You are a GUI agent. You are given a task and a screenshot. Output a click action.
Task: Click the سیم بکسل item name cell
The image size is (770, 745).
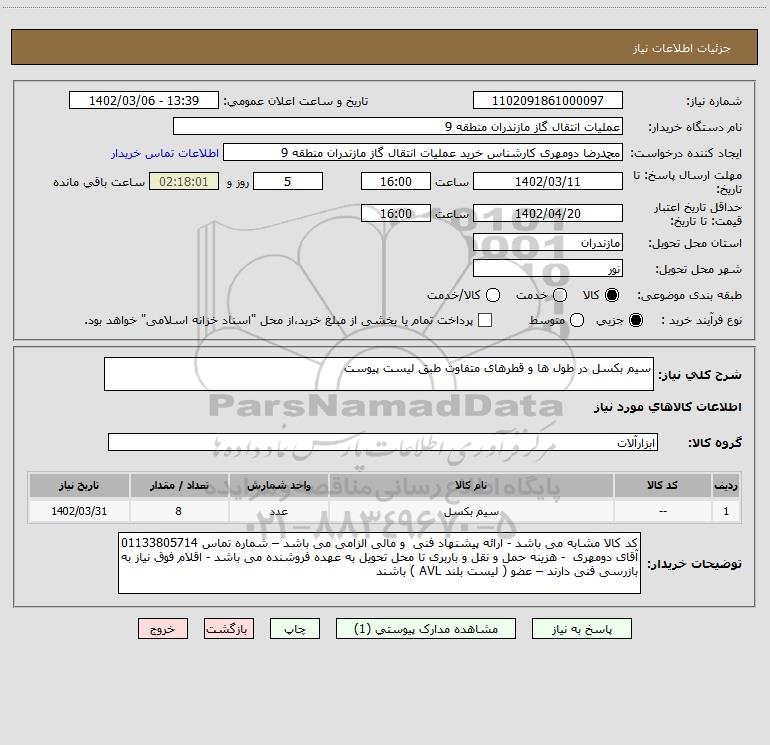click(471, 511)
